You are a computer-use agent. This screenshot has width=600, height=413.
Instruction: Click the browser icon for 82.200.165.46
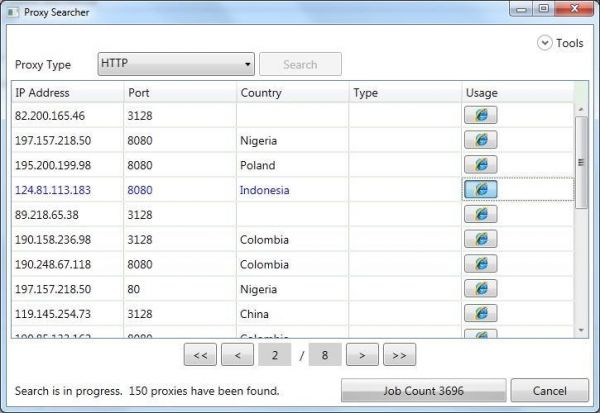tap(480, 116)
